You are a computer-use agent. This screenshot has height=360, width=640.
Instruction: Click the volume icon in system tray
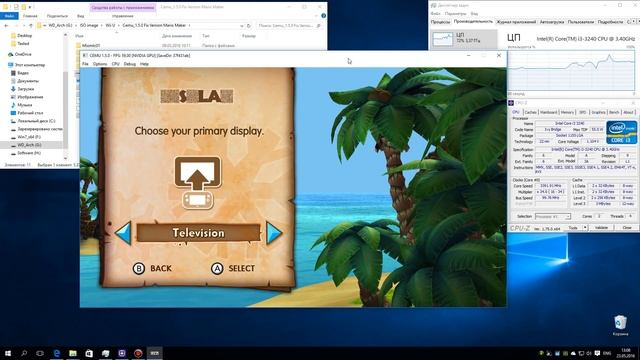click(x=589, y=353)
